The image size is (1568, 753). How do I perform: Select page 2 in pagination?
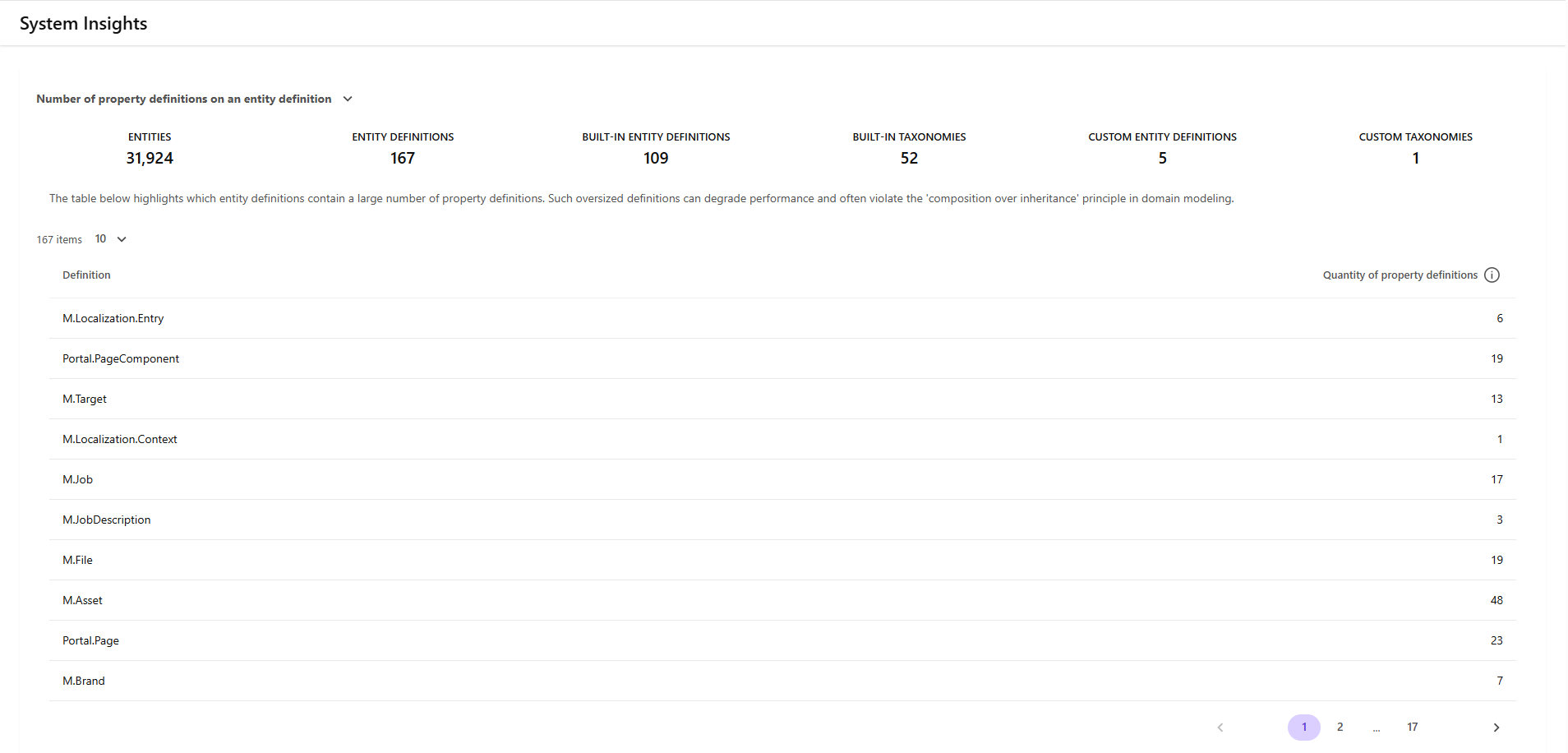pyautogui.click(x=1340, y=728)
